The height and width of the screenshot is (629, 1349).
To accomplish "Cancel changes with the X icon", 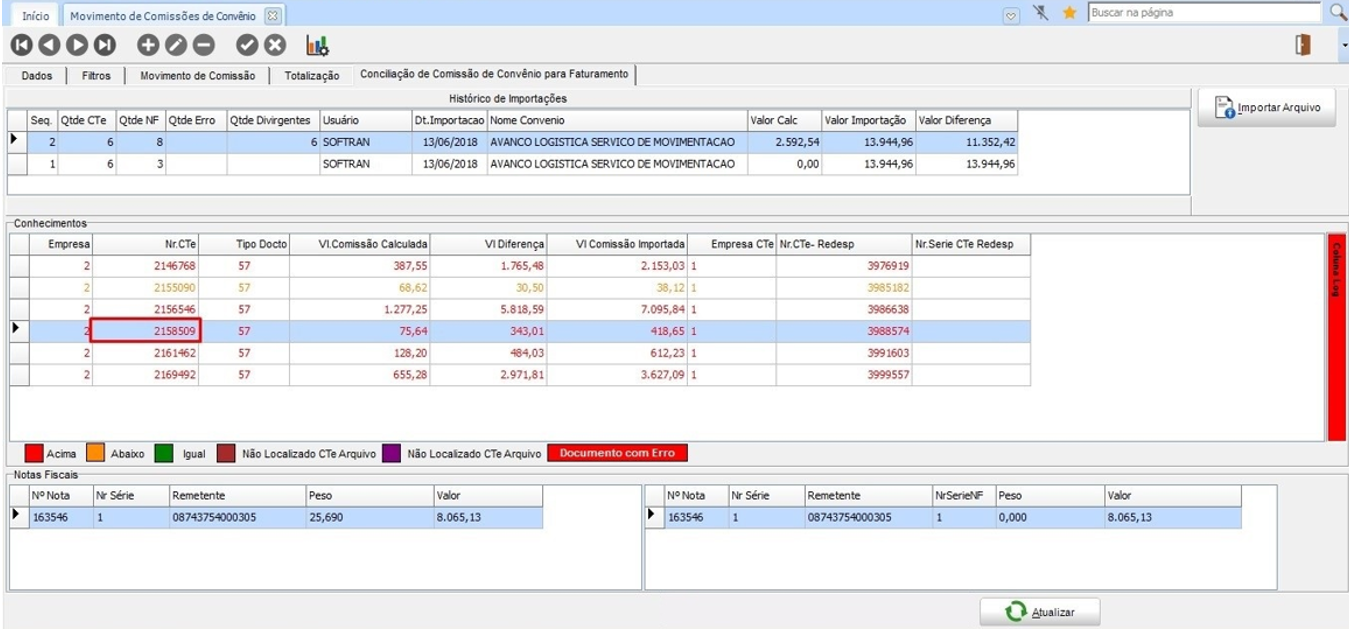I will click(x=275, y=45).
